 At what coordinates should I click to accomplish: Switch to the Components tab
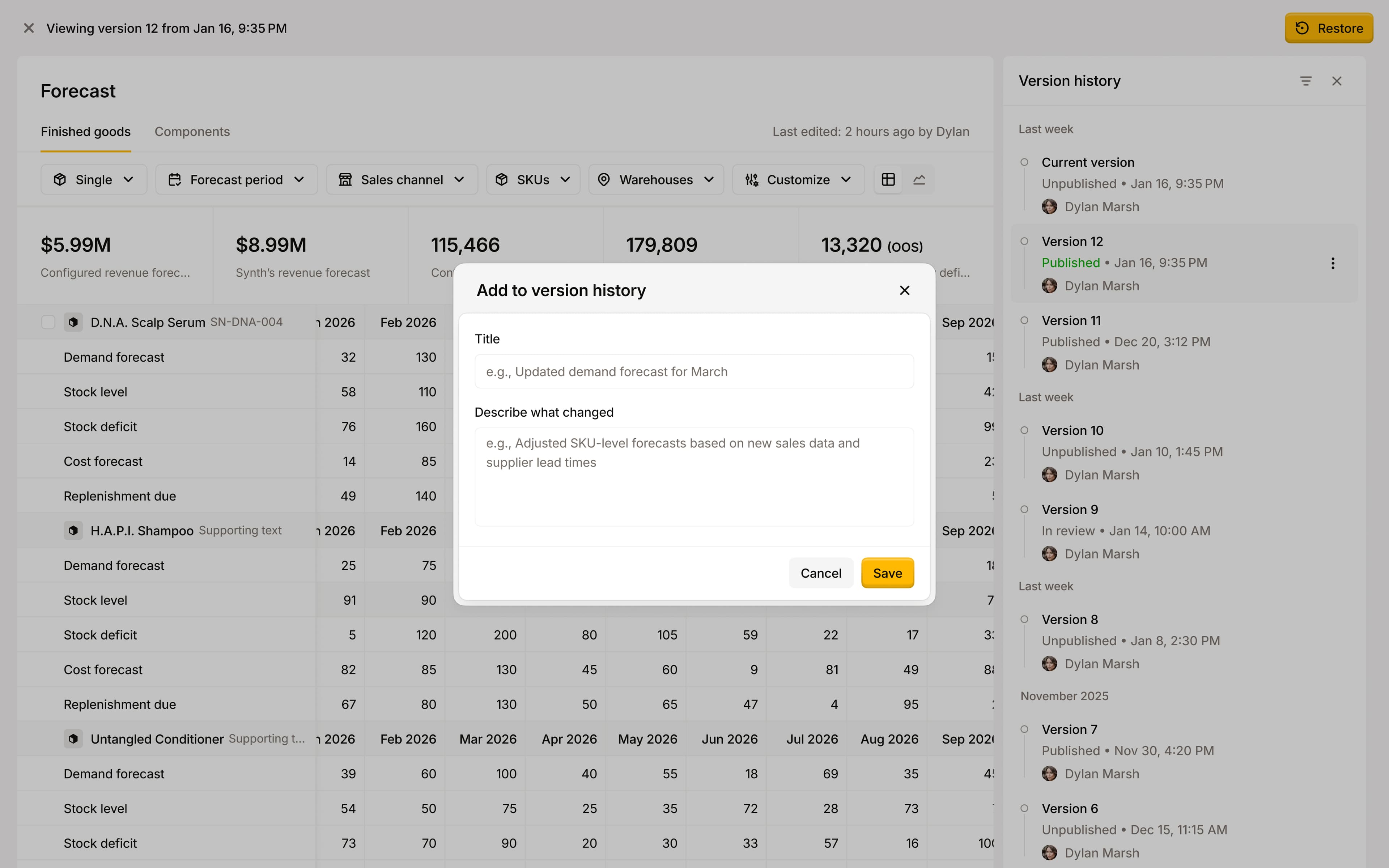click(x=192, y=131)
